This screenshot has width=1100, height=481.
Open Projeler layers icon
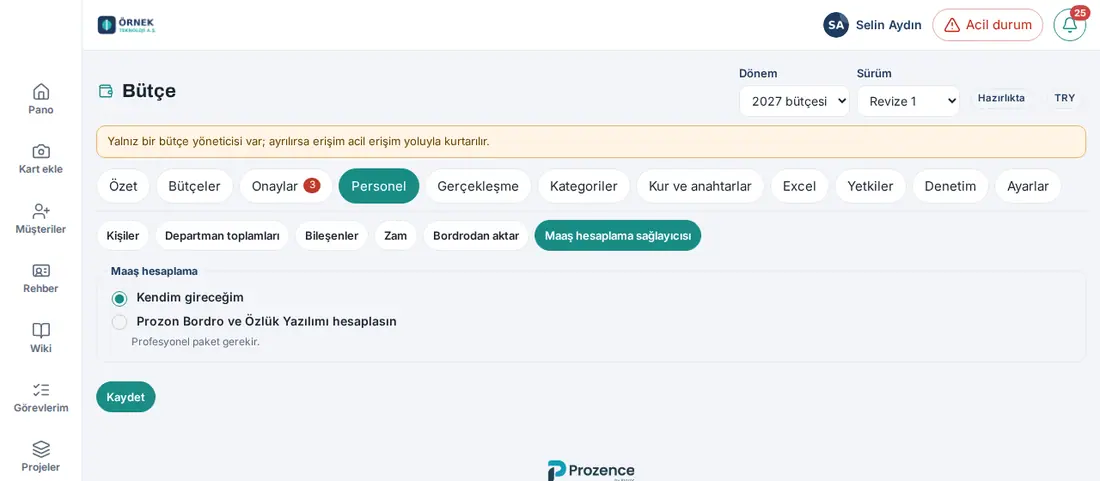click(41, 449)
